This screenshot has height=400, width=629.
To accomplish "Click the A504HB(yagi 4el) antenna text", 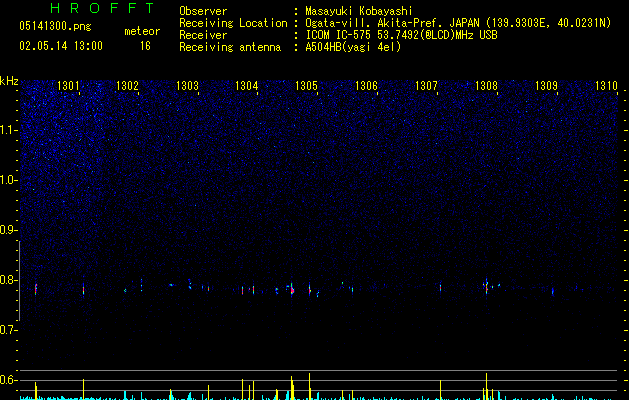I will (x=353, y=47).
